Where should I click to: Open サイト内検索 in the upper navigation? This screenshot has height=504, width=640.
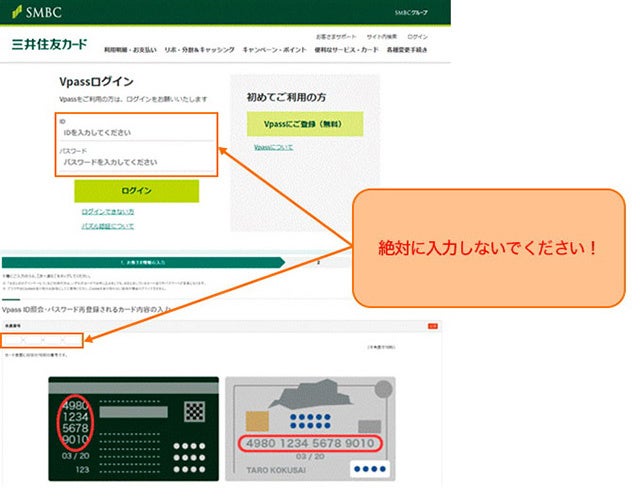(x=382, y=37)
